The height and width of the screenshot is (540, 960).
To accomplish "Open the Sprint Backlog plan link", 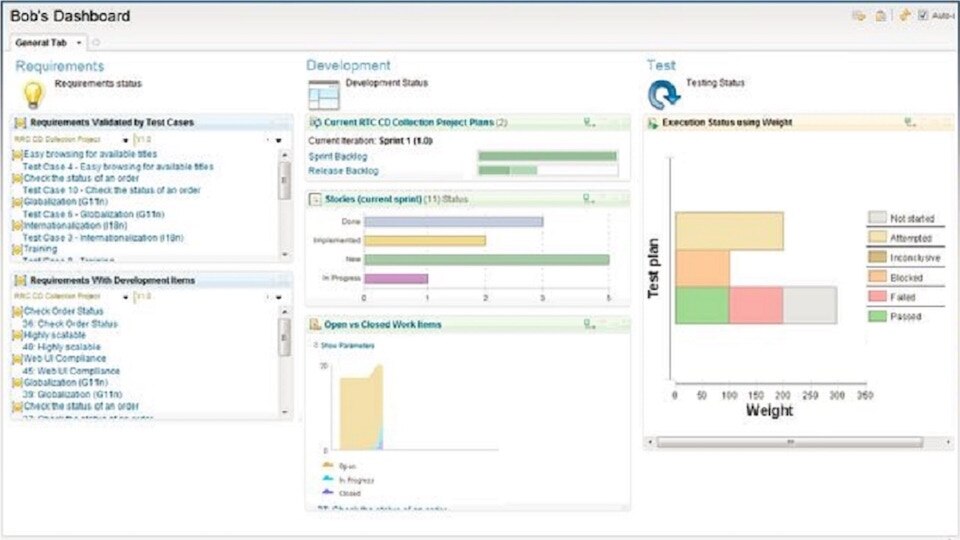I will tap(338, 157).
